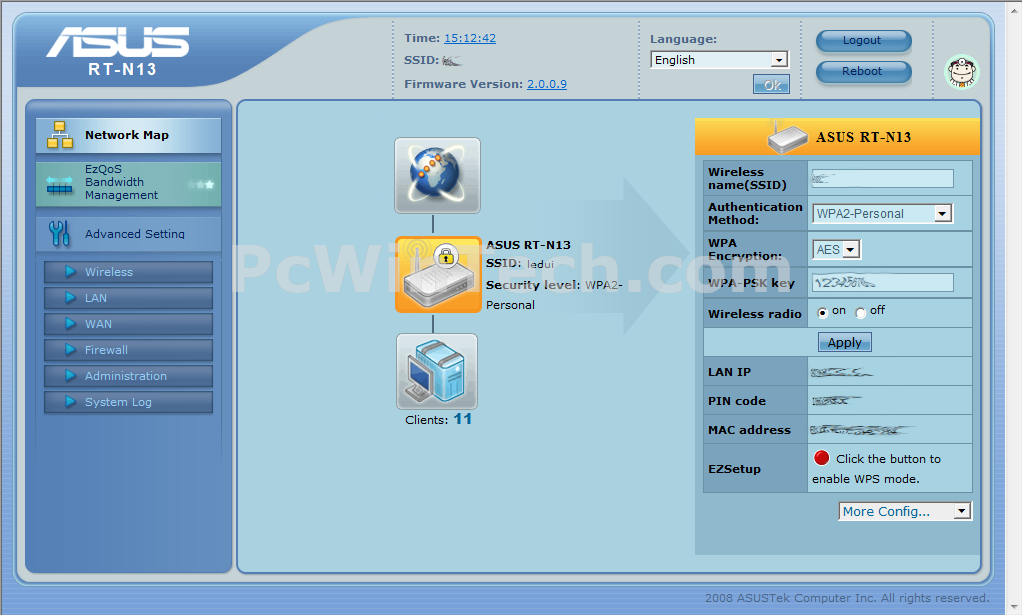Click the red EZSetup WPS button
This screenshot has width=1022, height=615.
point(821,458)
